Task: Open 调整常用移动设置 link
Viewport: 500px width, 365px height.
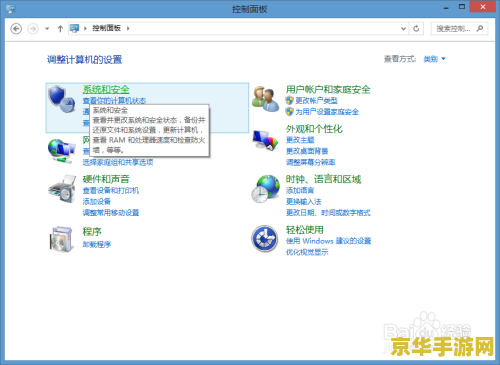Action: pyautogui.click(x=111, y=213)
